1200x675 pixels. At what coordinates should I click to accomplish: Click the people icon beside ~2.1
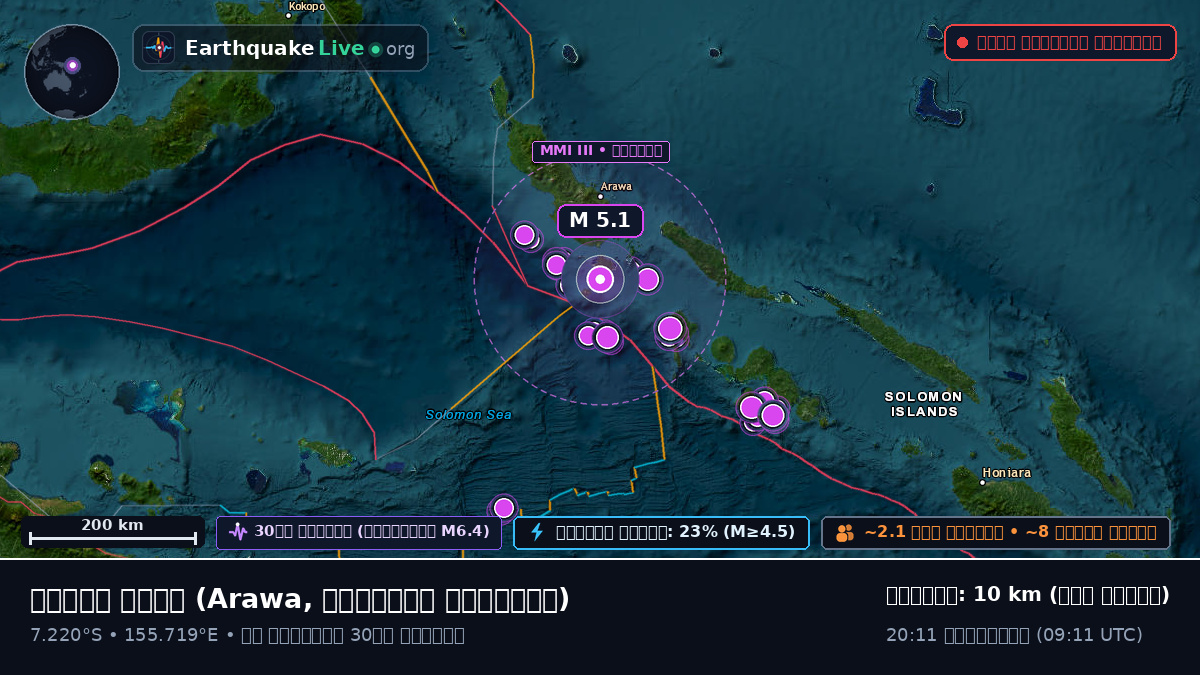click(845, 533)
